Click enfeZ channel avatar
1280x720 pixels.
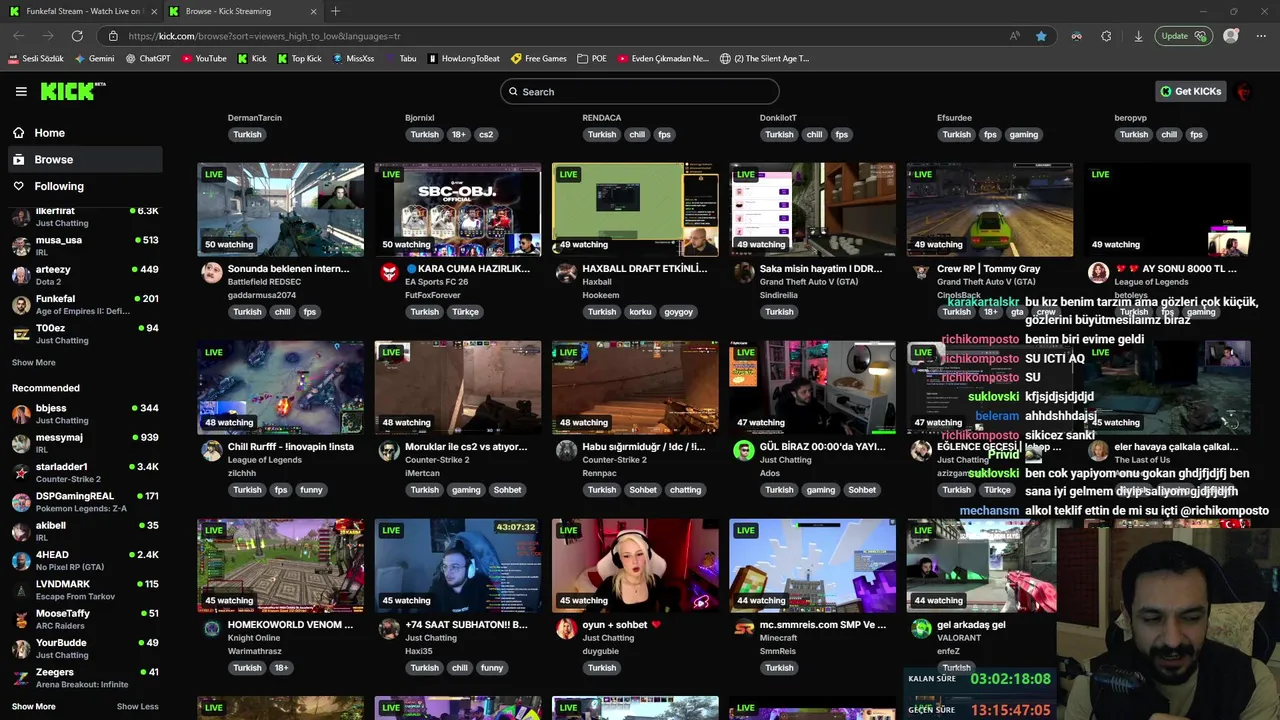point(921,629)
